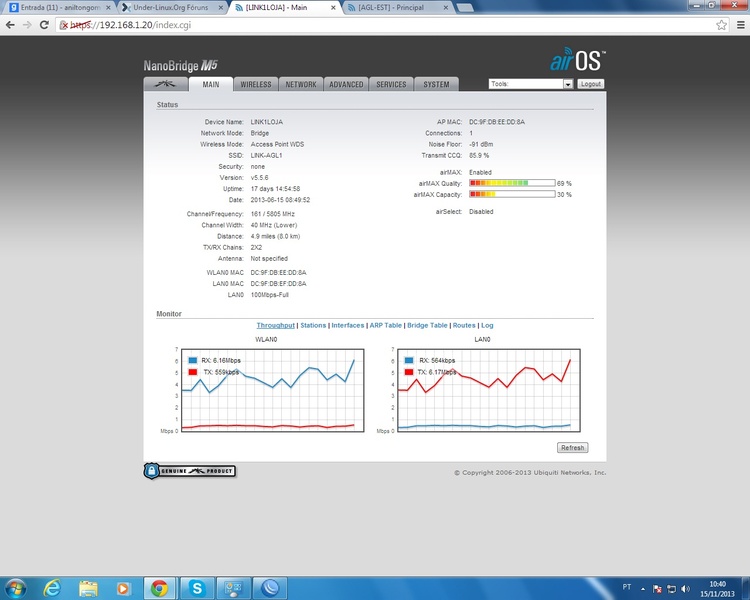
Task: View the Bridge Table link
Action: tap(427, 325)
